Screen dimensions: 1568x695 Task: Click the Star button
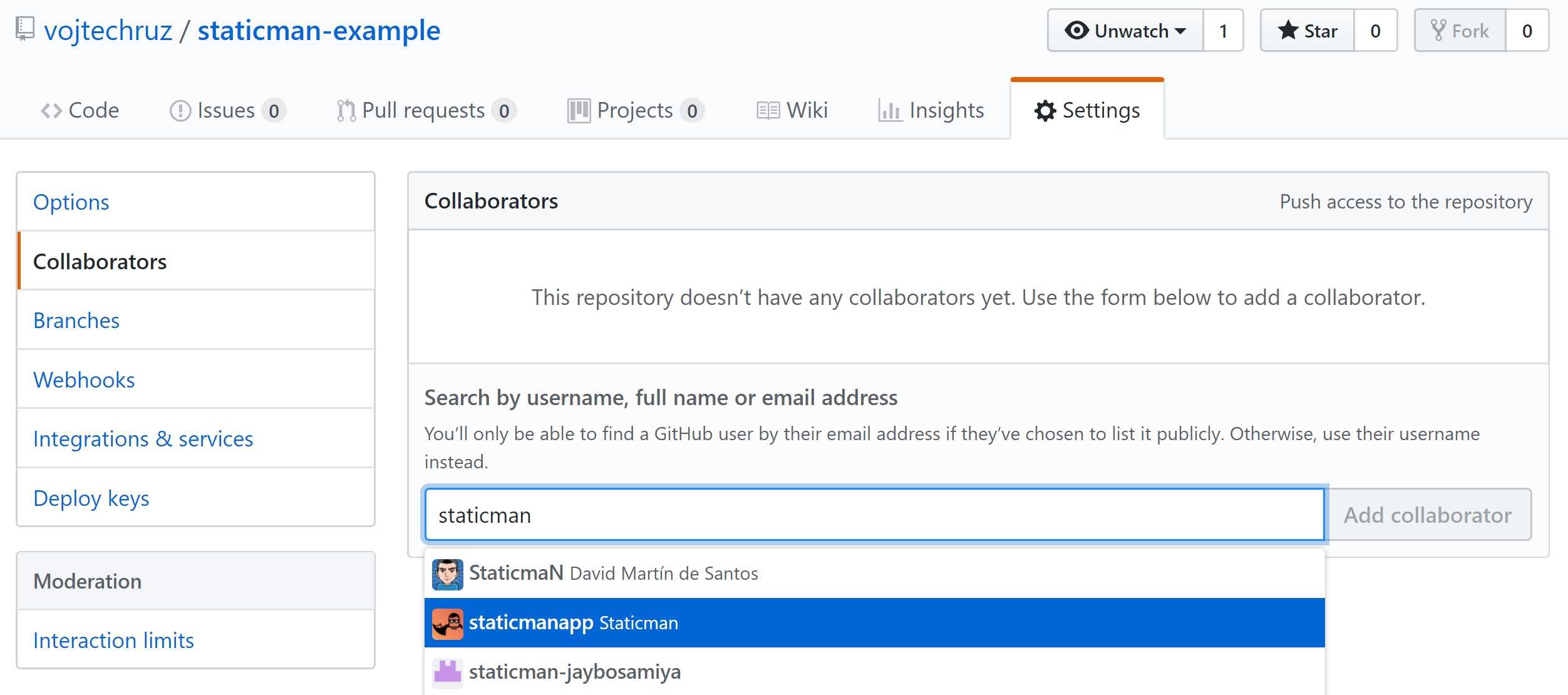(1307, 31)
